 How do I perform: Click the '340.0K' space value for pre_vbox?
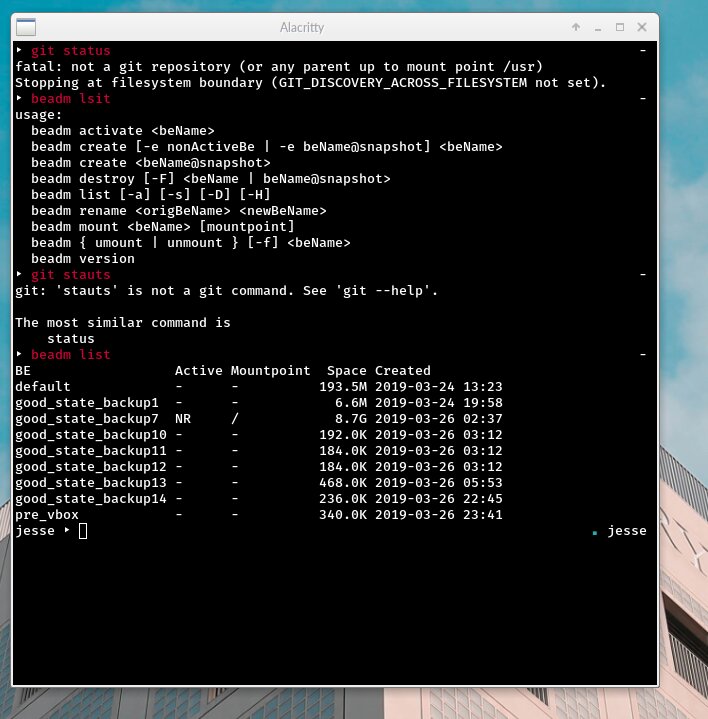pyautogui.click(x=343, y=515)
